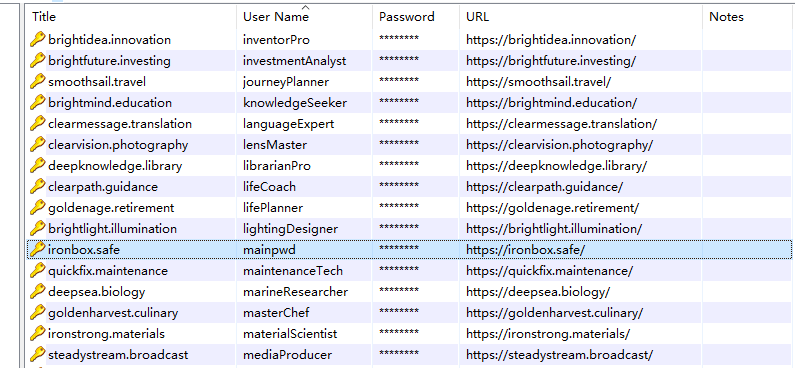Click user name lightingDesigner
Screen dimensions: 795x368
click(291, 229)
